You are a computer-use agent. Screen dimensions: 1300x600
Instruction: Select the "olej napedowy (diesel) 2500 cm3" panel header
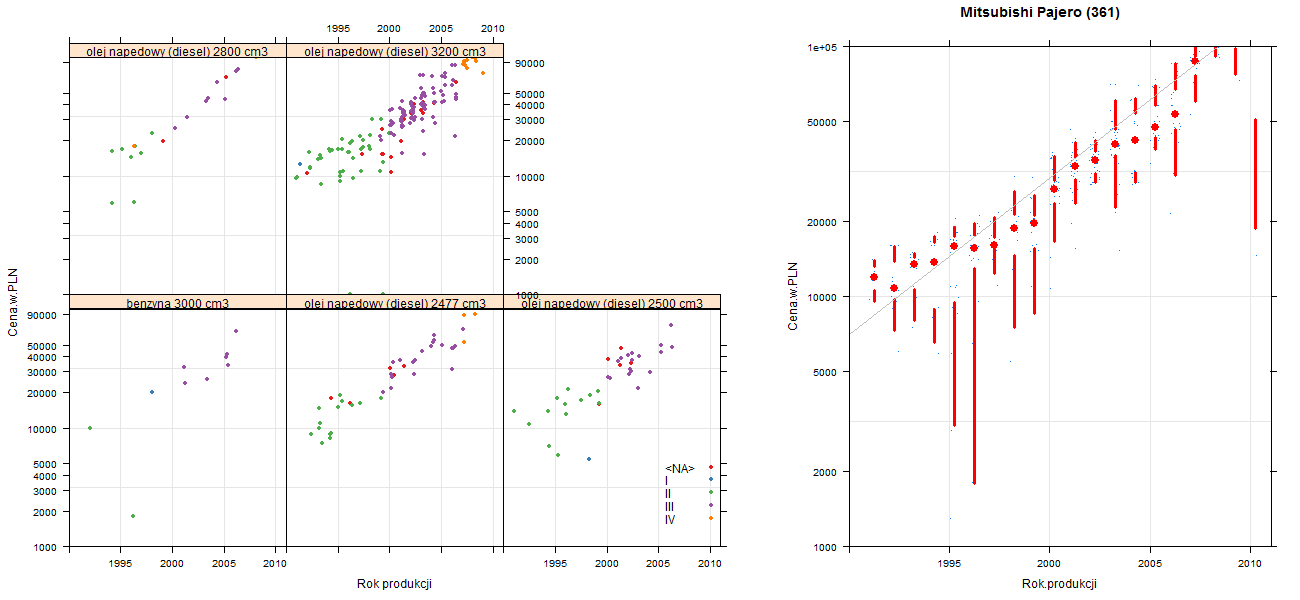(x=612, y=303)
